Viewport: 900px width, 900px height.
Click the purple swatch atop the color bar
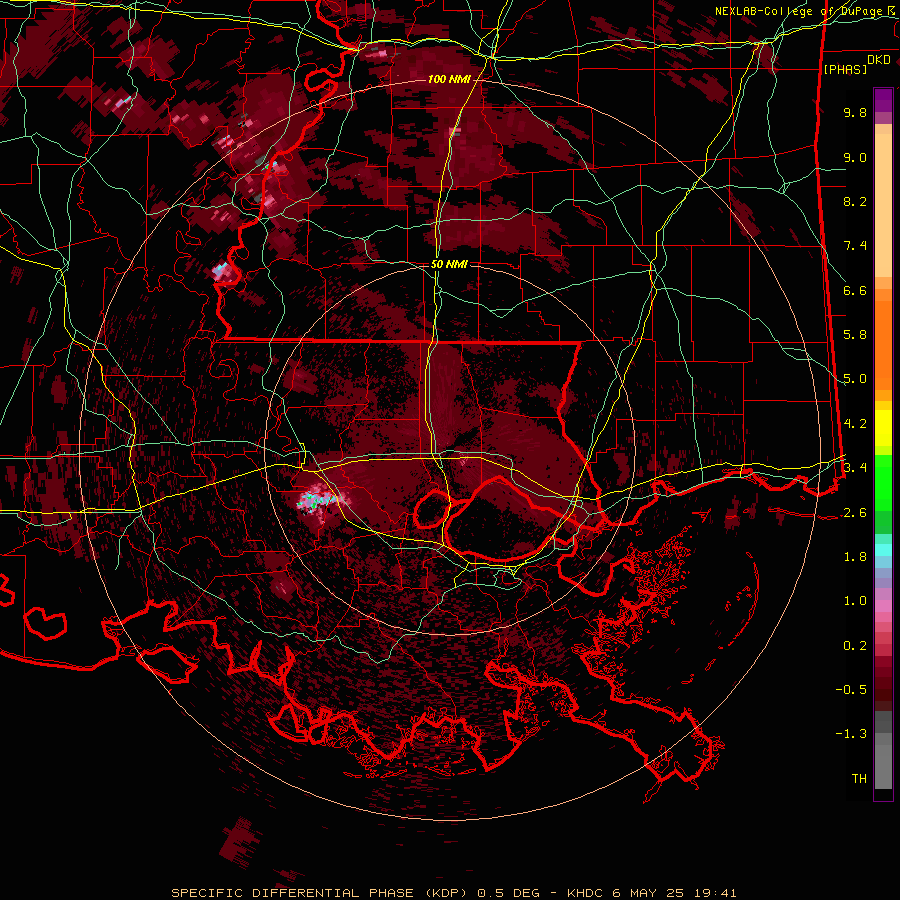point(883,100)
